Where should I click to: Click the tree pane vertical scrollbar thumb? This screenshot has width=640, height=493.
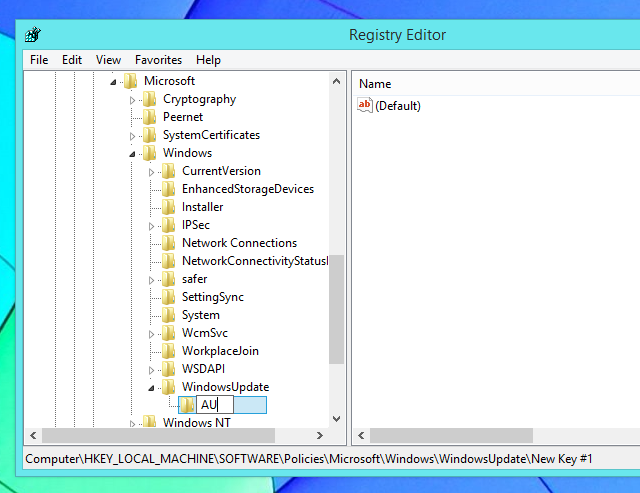[336, 309]
